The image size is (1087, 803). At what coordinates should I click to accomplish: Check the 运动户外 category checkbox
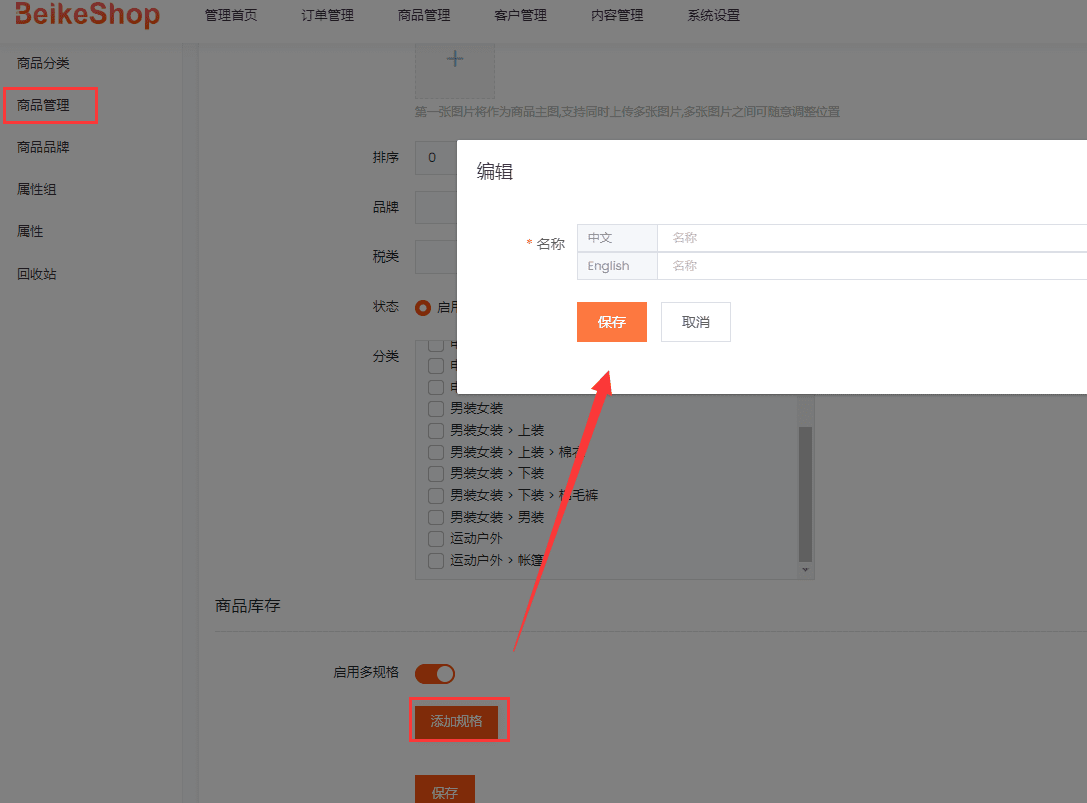point(436,539)
